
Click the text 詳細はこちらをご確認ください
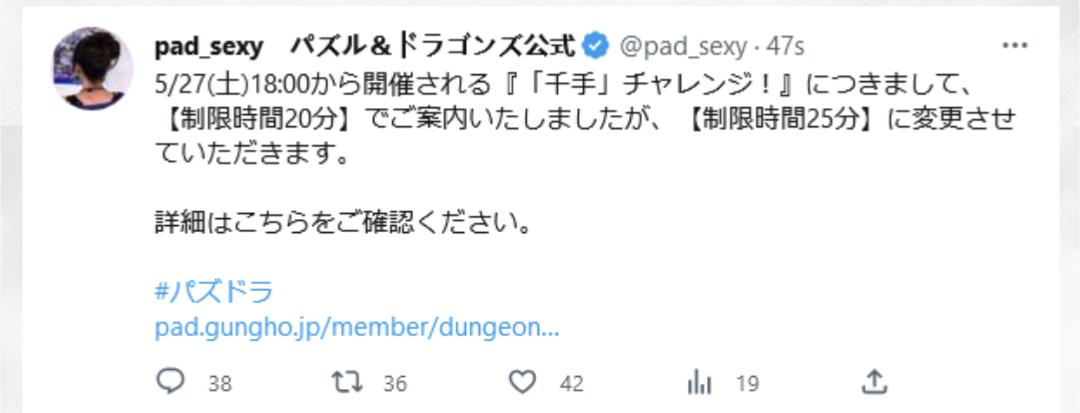(343, 225)
